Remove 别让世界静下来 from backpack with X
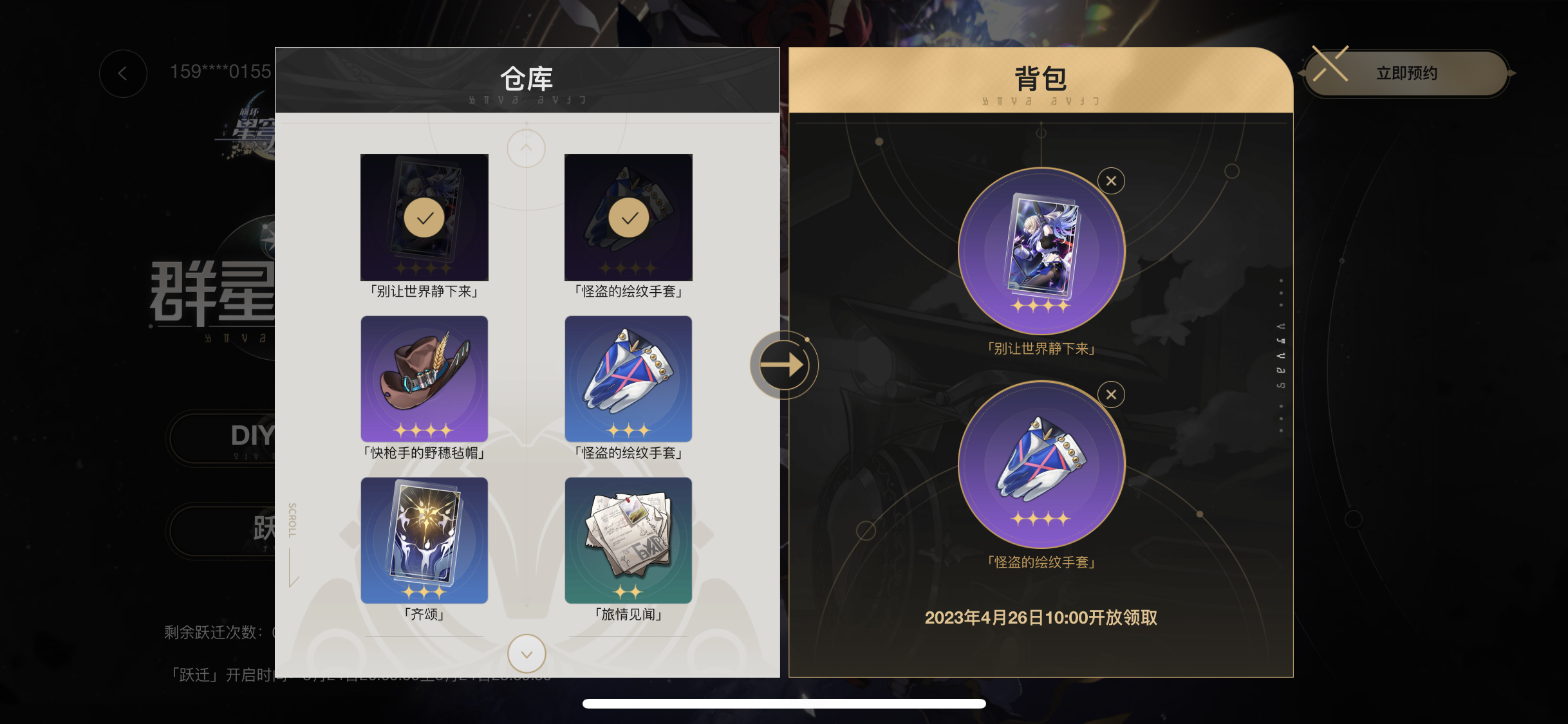Viewport: 1568px width, 724px height. pos(1111,181)
